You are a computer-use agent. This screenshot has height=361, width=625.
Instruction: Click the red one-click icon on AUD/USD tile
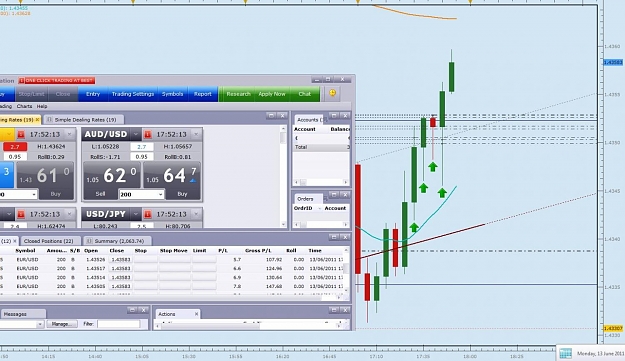pos(147,135)
